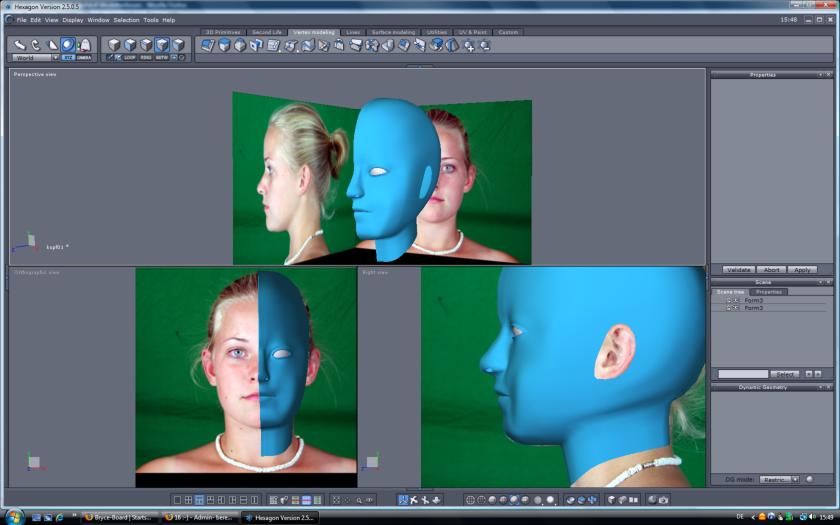Choose the white sphere display mode icon
Image resolution: width=840 pixels, height=525 pixels.
pyautogui.click(x=550, y=500)
